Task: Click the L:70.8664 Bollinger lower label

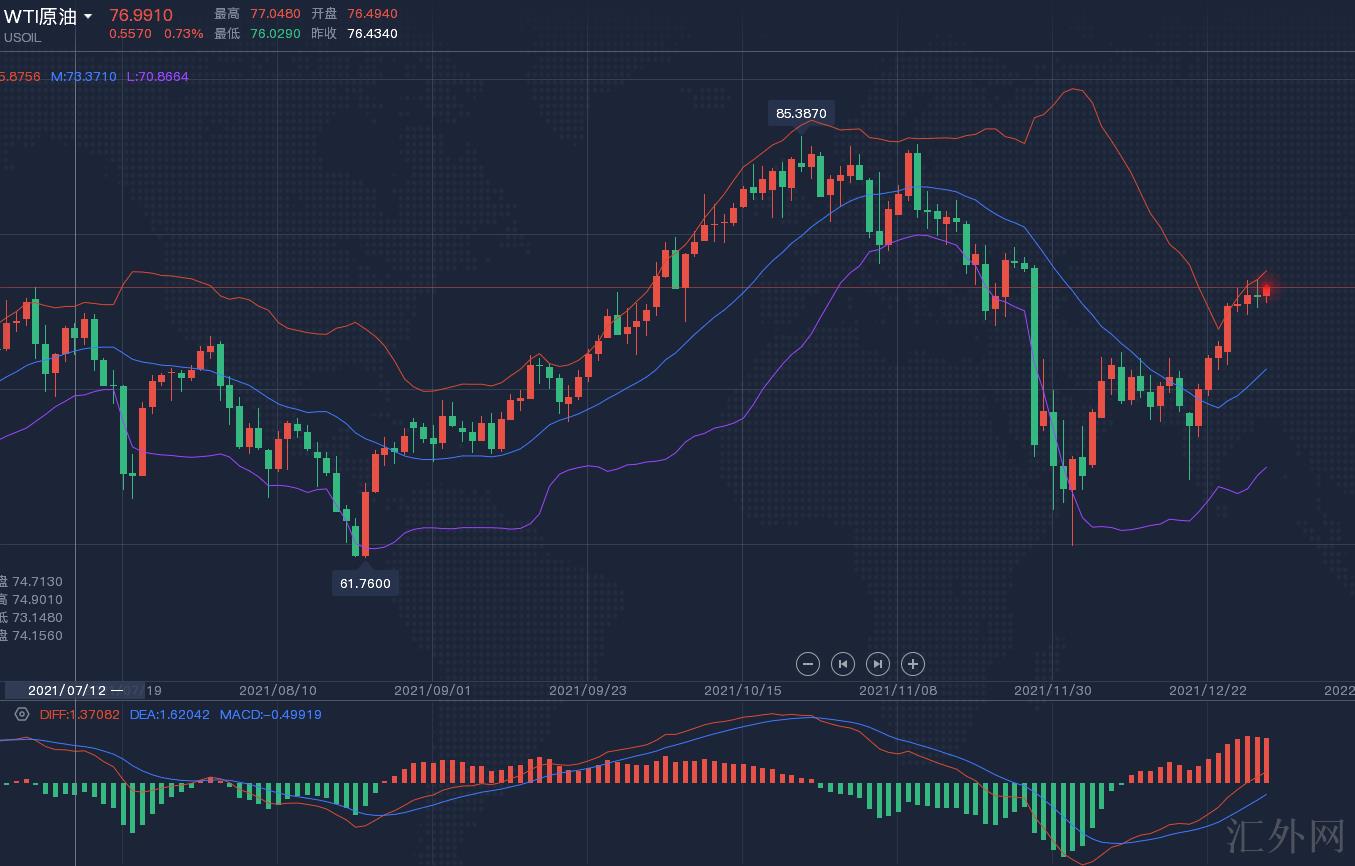Action: tap(157, 77)
